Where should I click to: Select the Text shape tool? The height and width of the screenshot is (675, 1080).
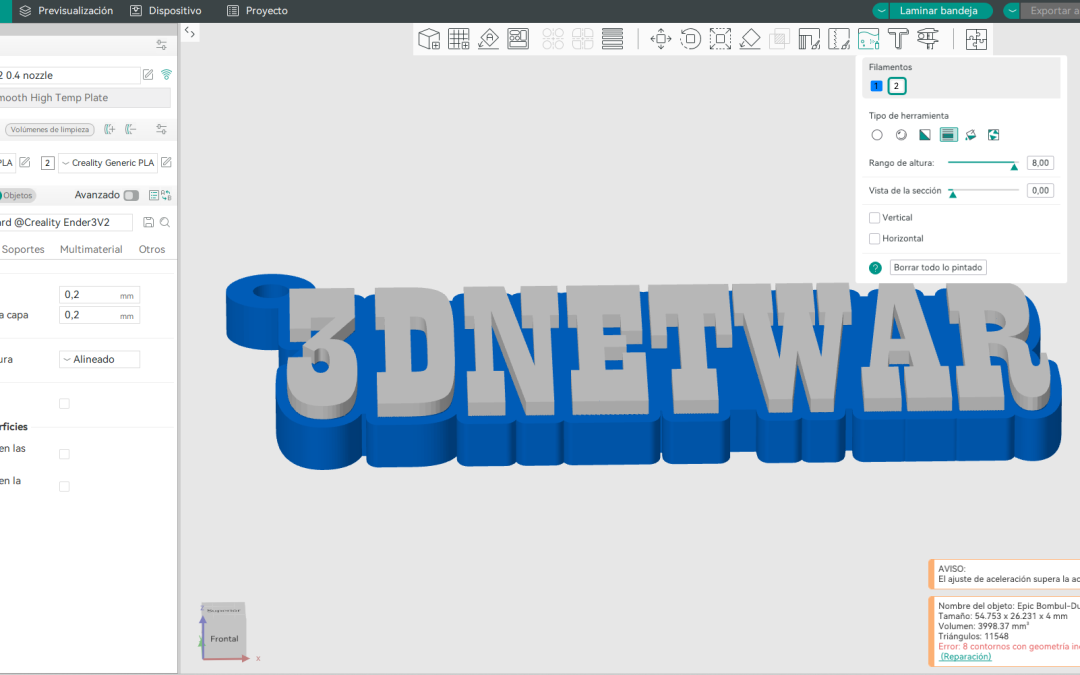[898, 39]
